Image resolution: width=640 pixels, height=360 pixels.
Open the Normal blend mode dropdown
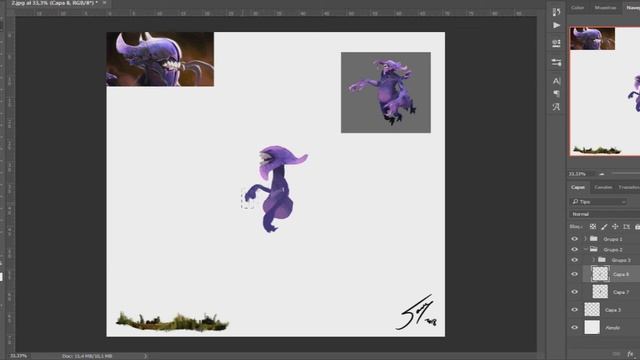click(605, 214)
